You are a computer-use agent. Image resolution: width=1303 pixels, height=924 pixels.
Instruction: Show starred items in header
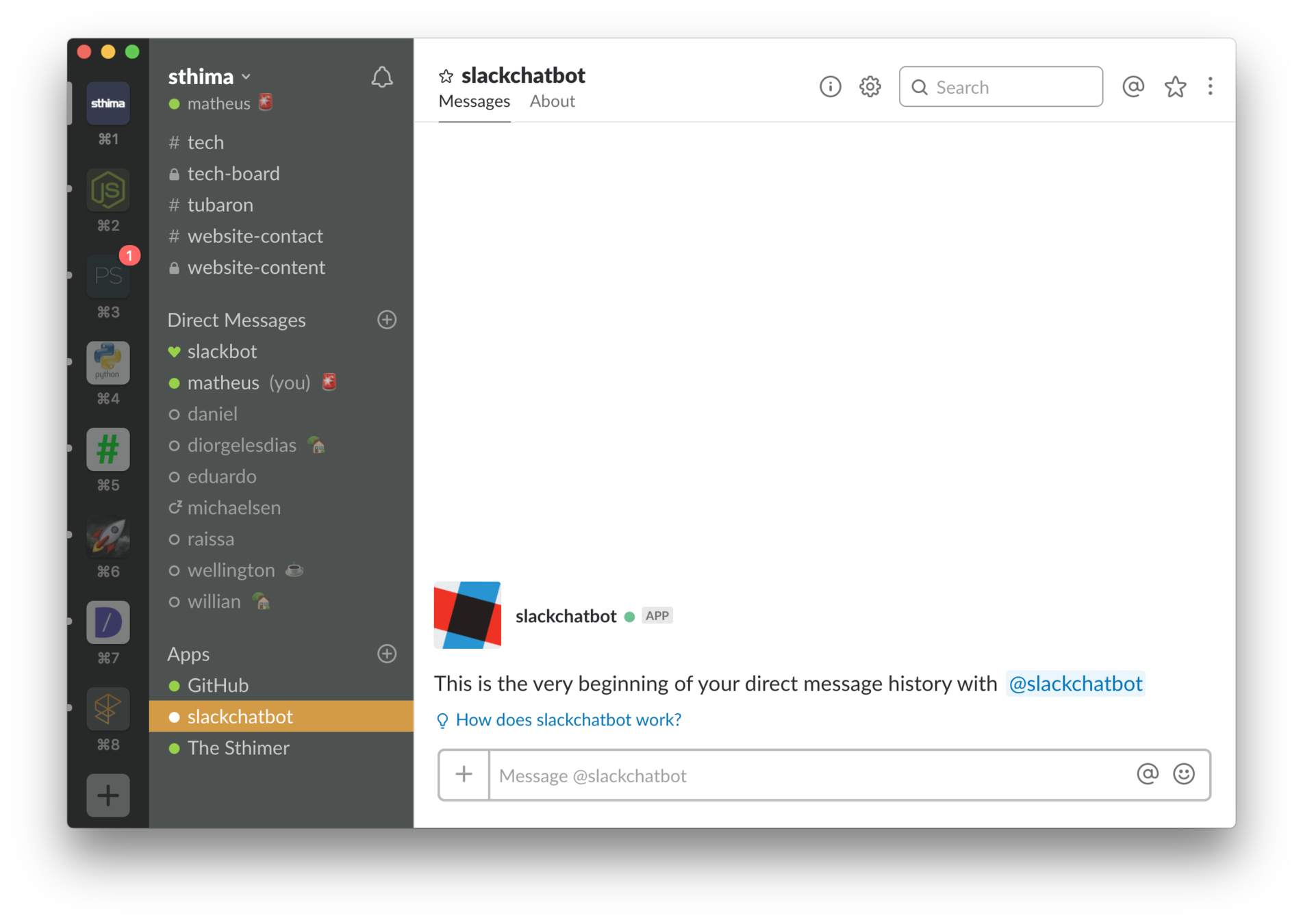[x=1175, y=87]
